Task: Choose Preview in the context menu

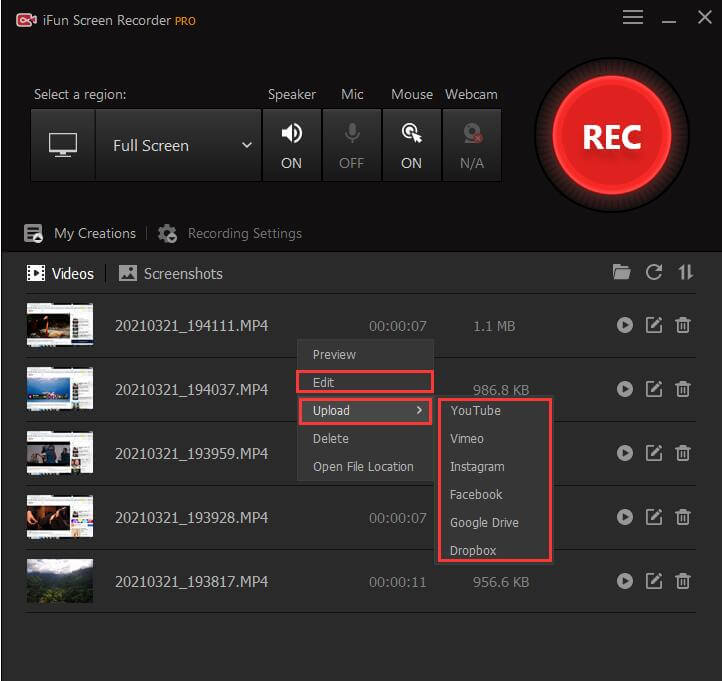Action: coord(366,355)
